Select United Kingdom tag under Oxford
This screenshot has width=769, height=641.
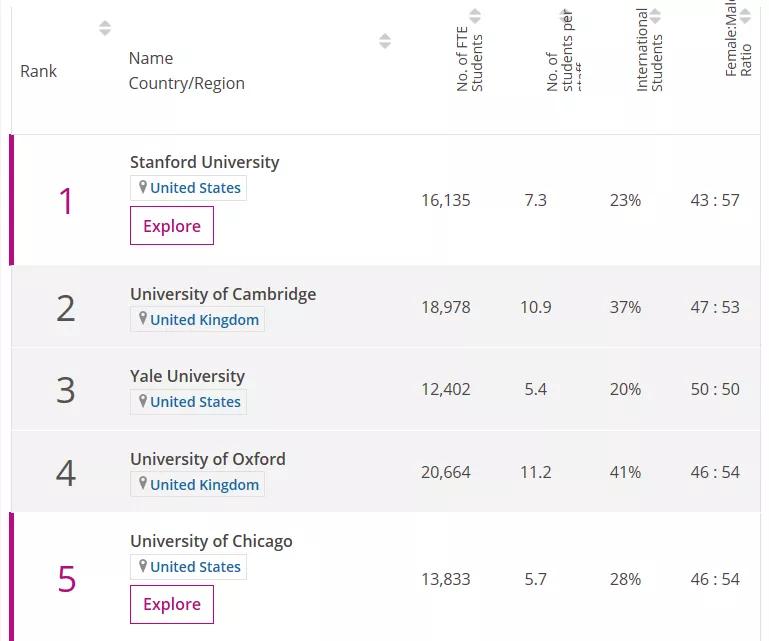204,485
